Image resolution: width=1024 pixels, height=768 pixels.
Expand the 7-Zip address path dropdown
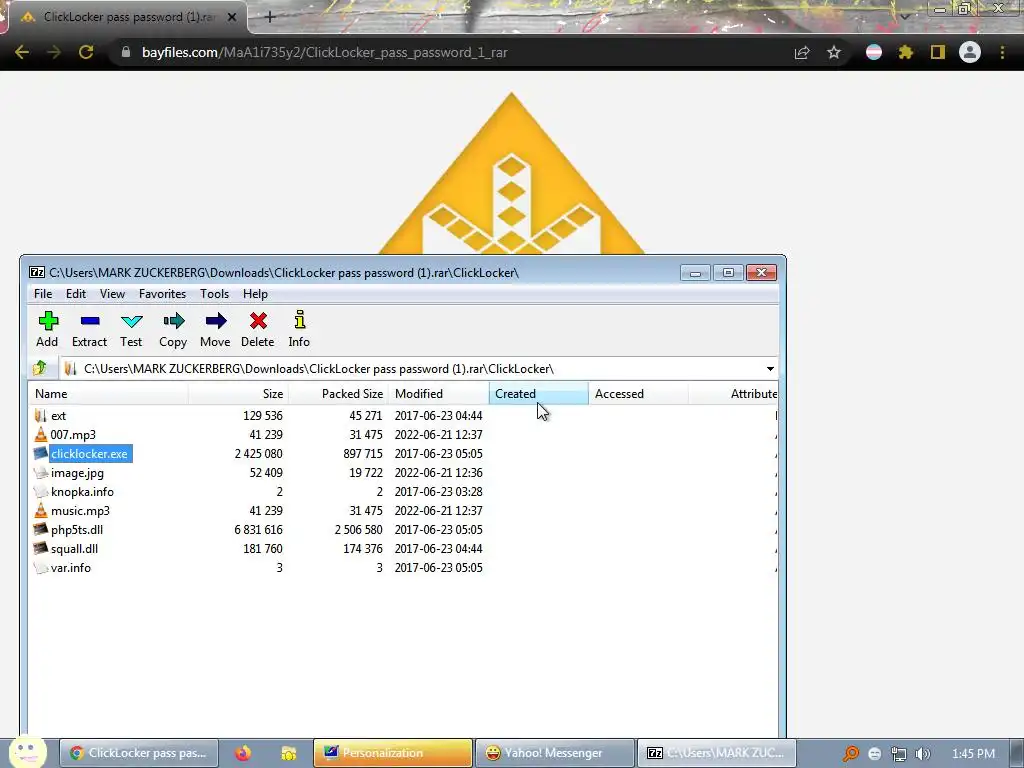(x=770, y=369)
